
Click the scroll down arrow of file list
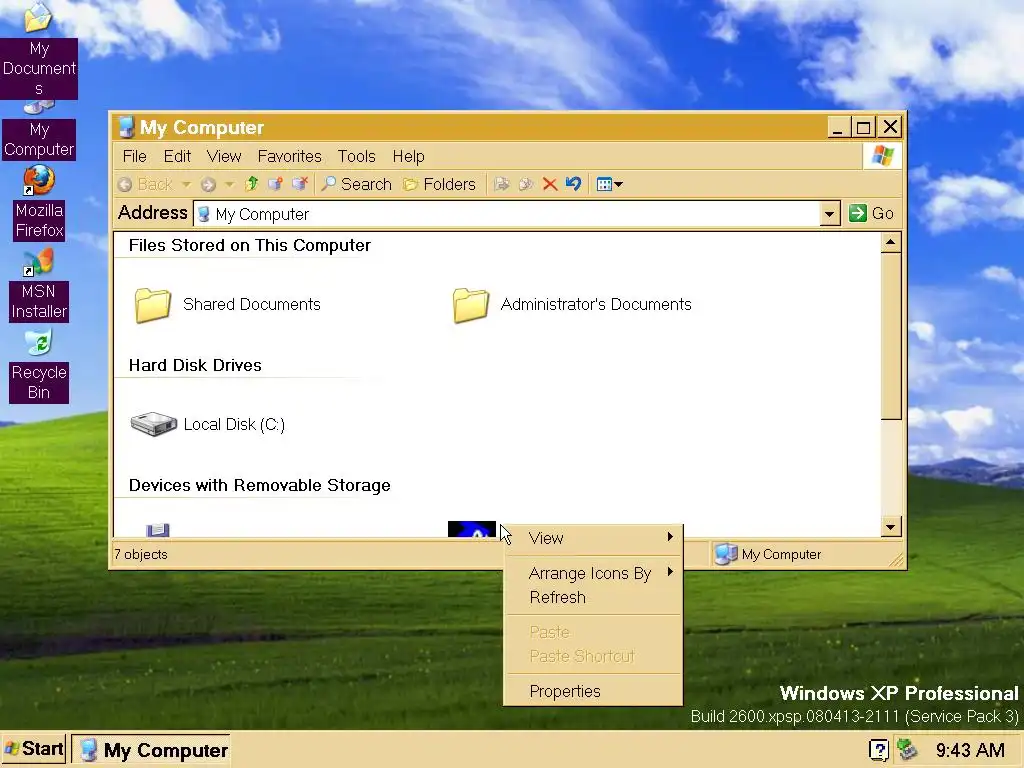(x=891, y=526)
